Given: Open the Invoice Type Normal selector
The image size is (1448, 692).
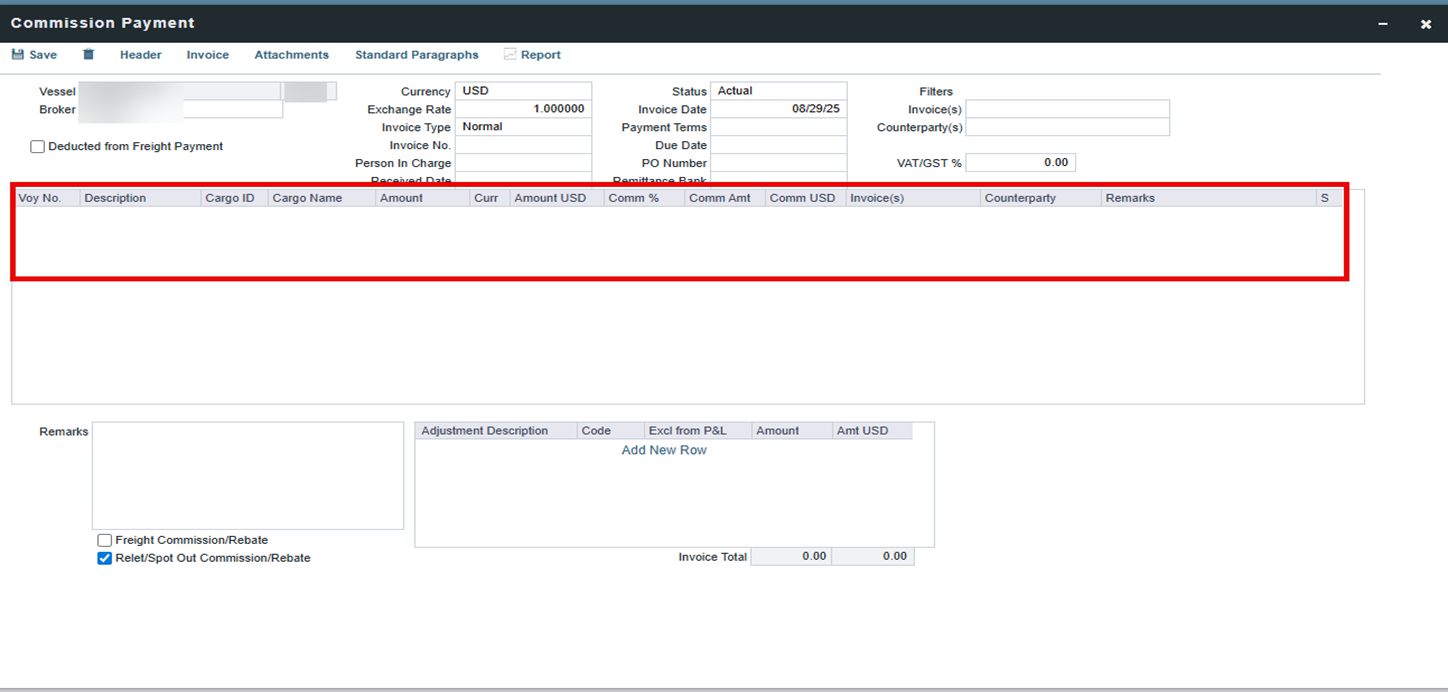Looking at the screenshot, I should coord(522,127).
